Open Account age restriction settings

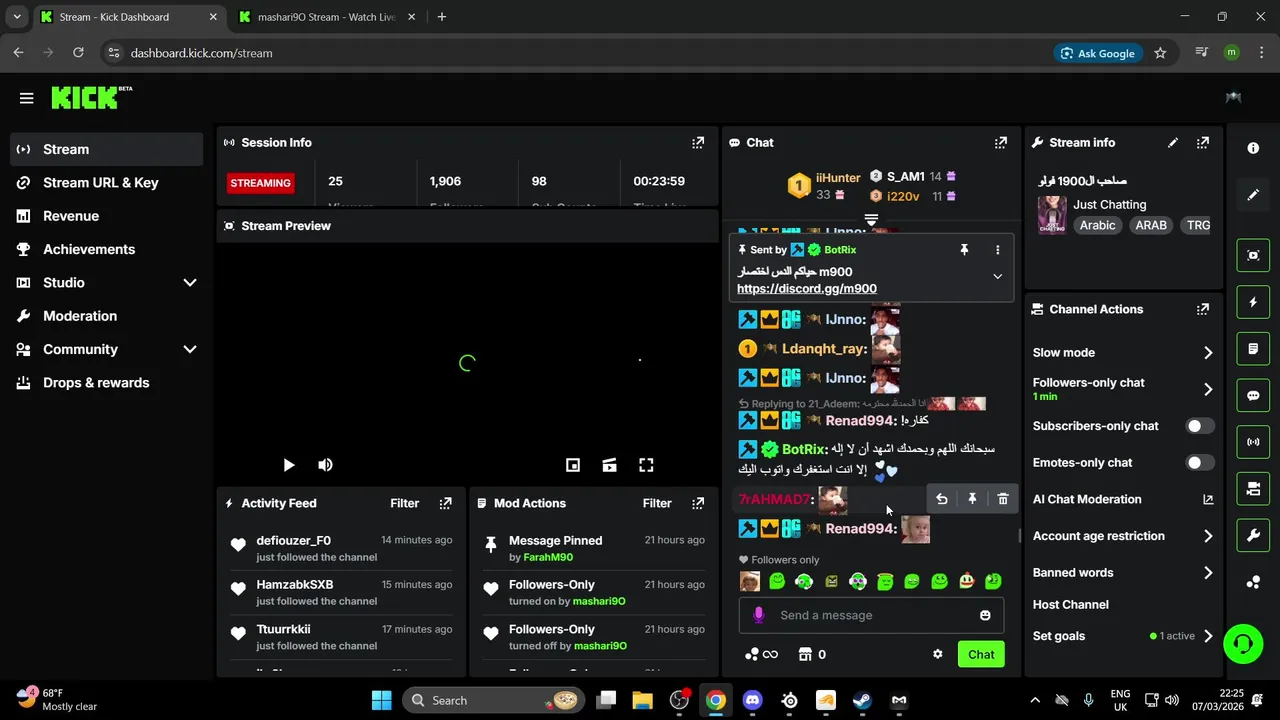click(1208, 536)
